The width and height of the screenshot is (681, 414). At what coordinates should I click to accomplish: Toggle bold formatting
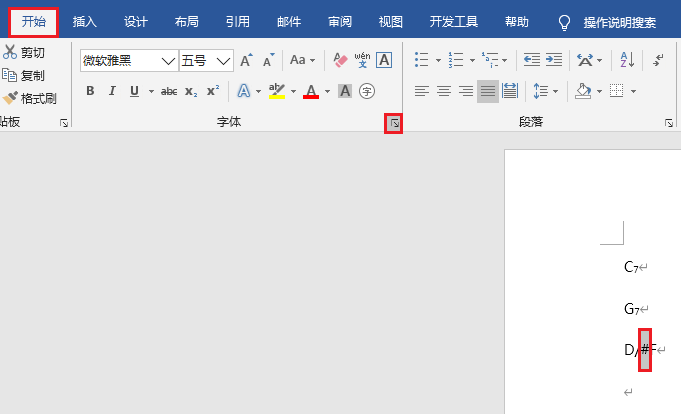(90, 91)
